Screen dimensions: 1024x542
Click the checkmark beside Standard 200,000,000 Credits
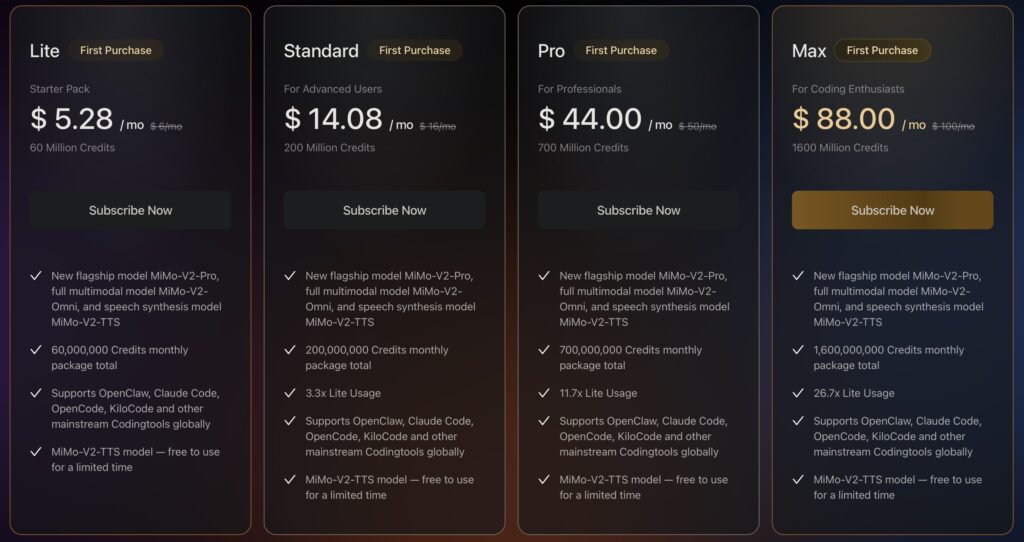(290, 350)
